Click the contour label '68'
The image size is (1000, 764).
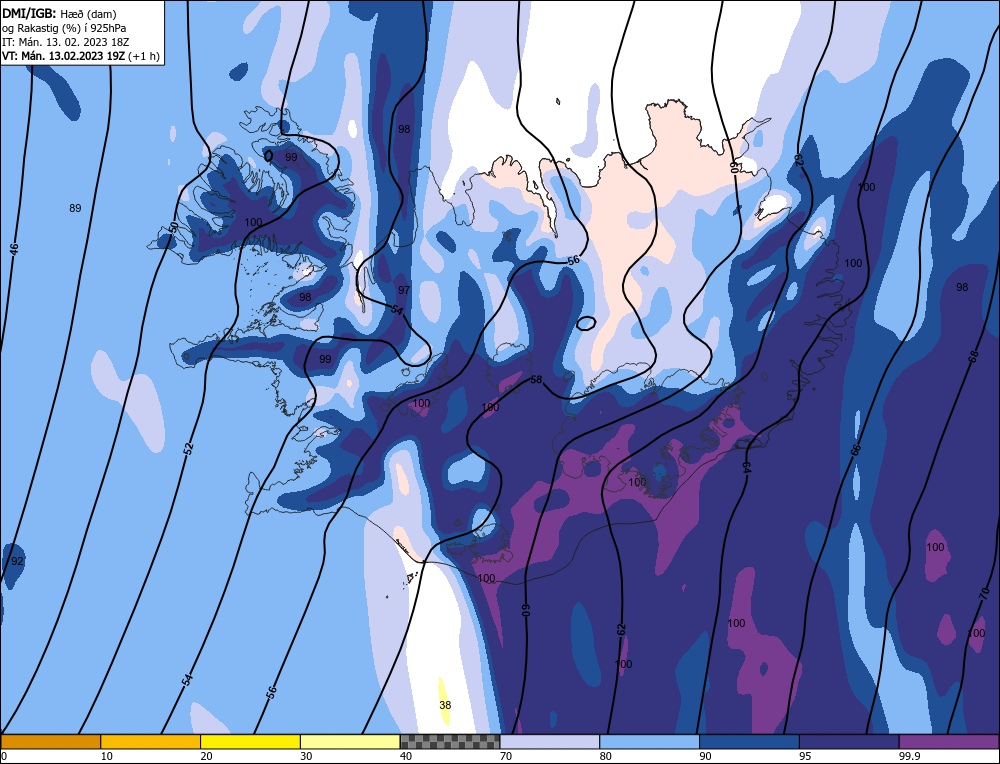[x=973, y=357]
